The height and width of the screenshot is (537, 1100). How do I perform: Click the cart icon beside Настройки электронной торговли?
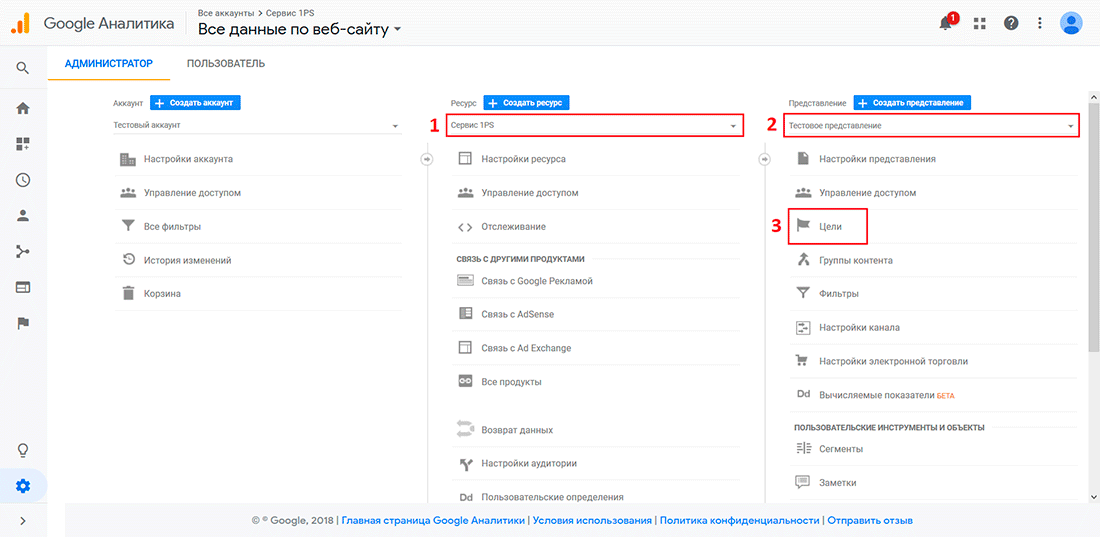(x=803, y=362)
